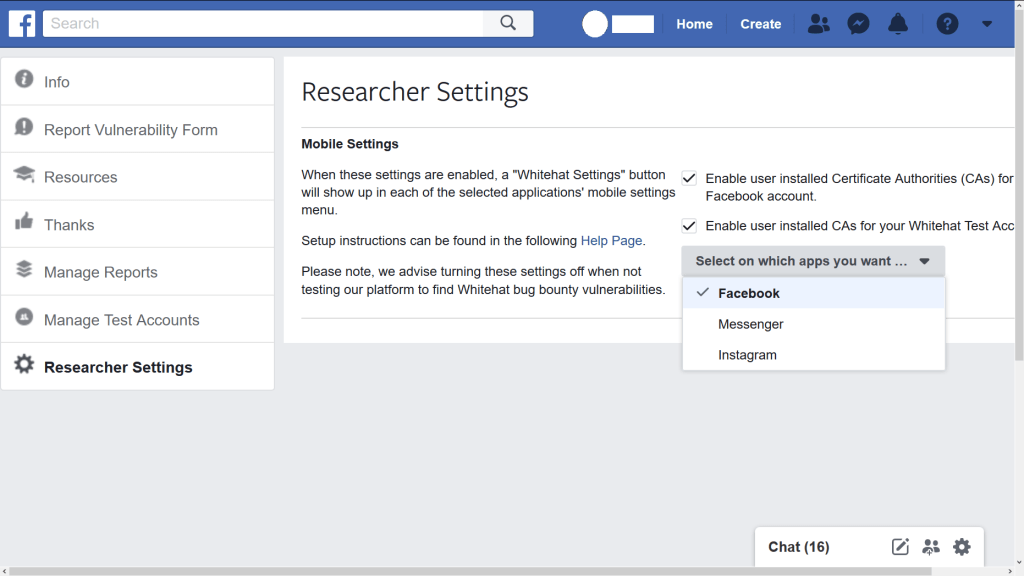Screen dimensions: 1024x576
Task: Click the Facebook logo icon
Action: [x=22, y=24]
